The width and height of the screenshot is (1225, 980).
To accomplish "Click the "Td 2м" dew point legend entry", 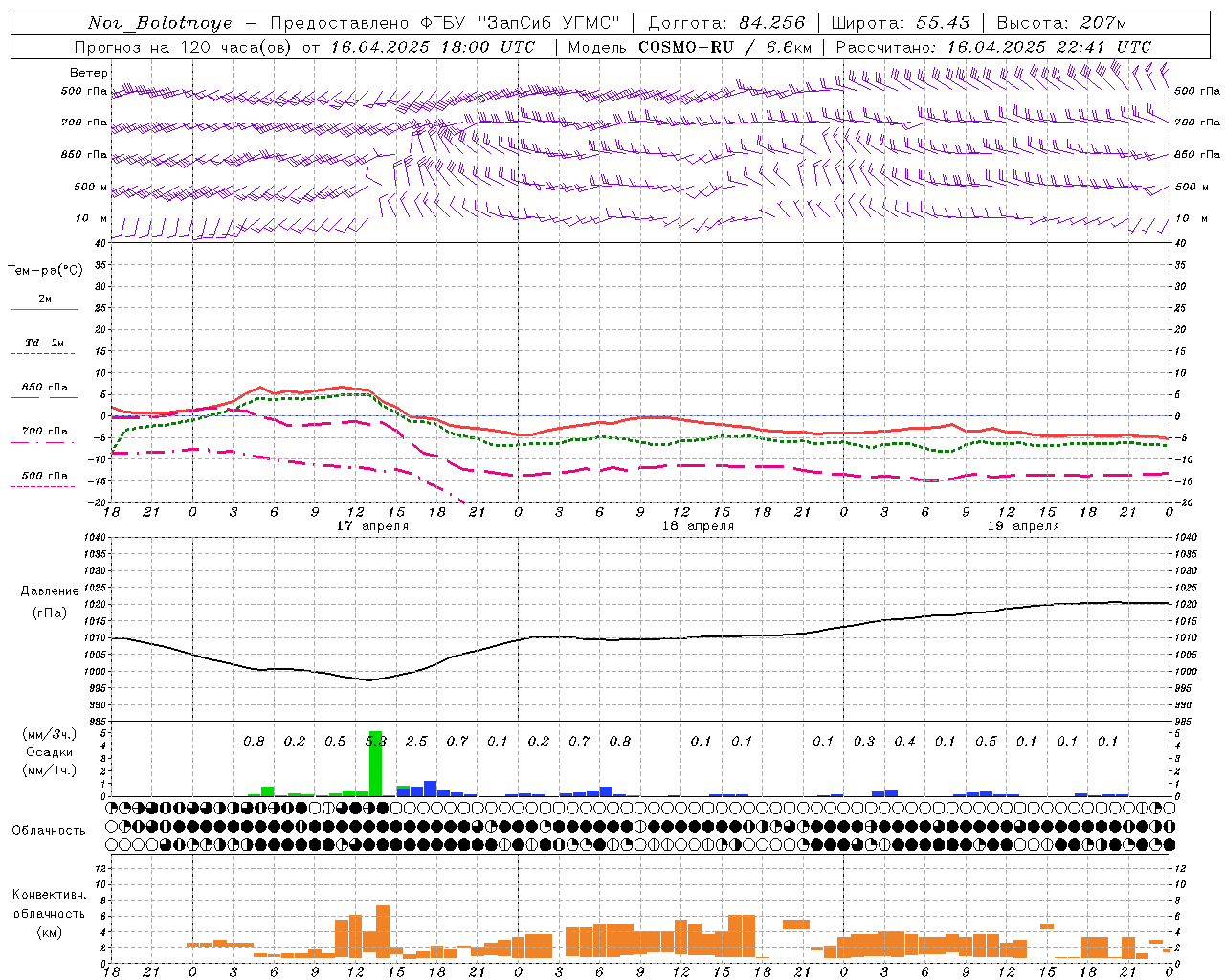I will [x=44, y=343].
